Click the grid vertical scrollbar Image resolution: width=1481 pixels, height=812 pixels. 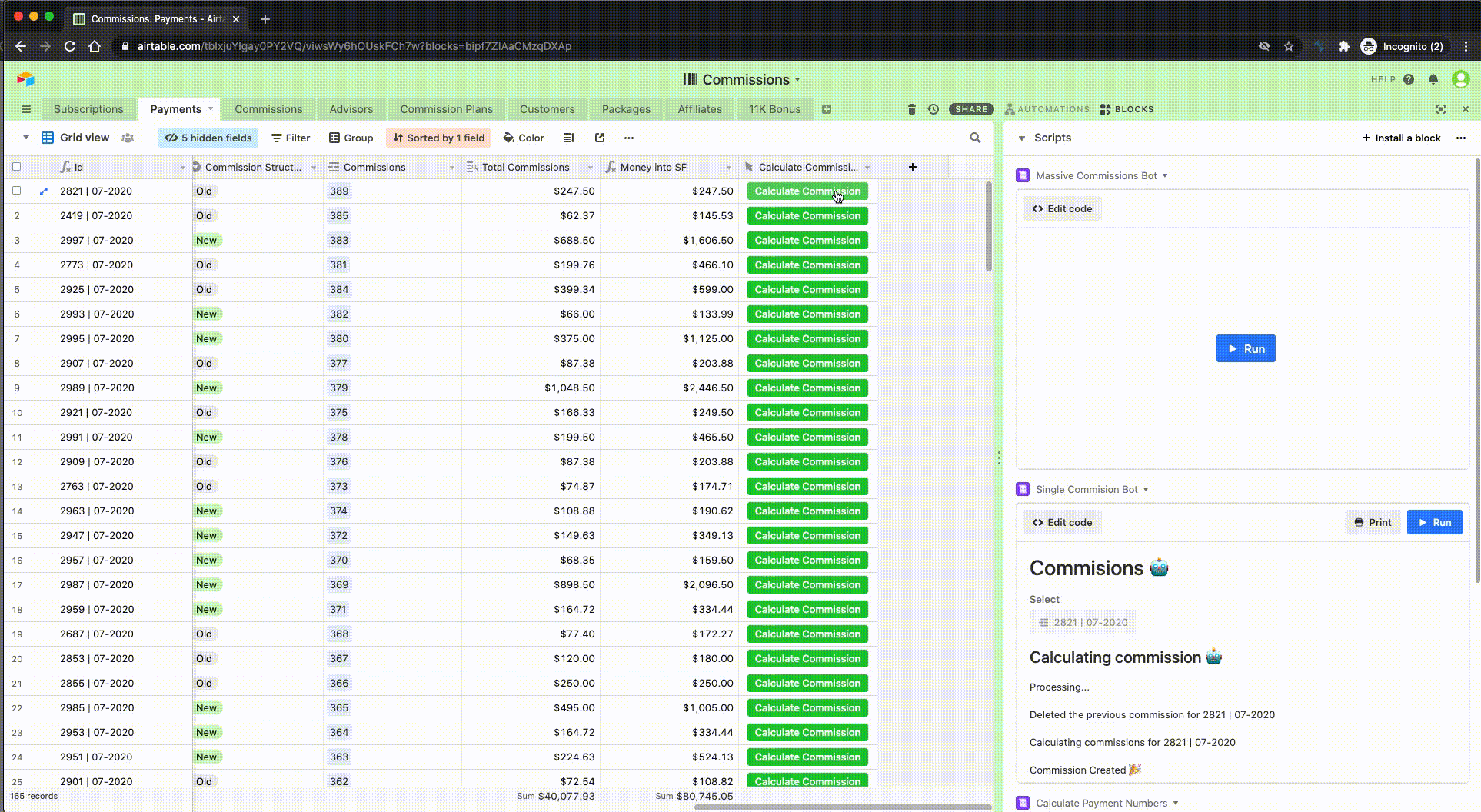(989, 227)
